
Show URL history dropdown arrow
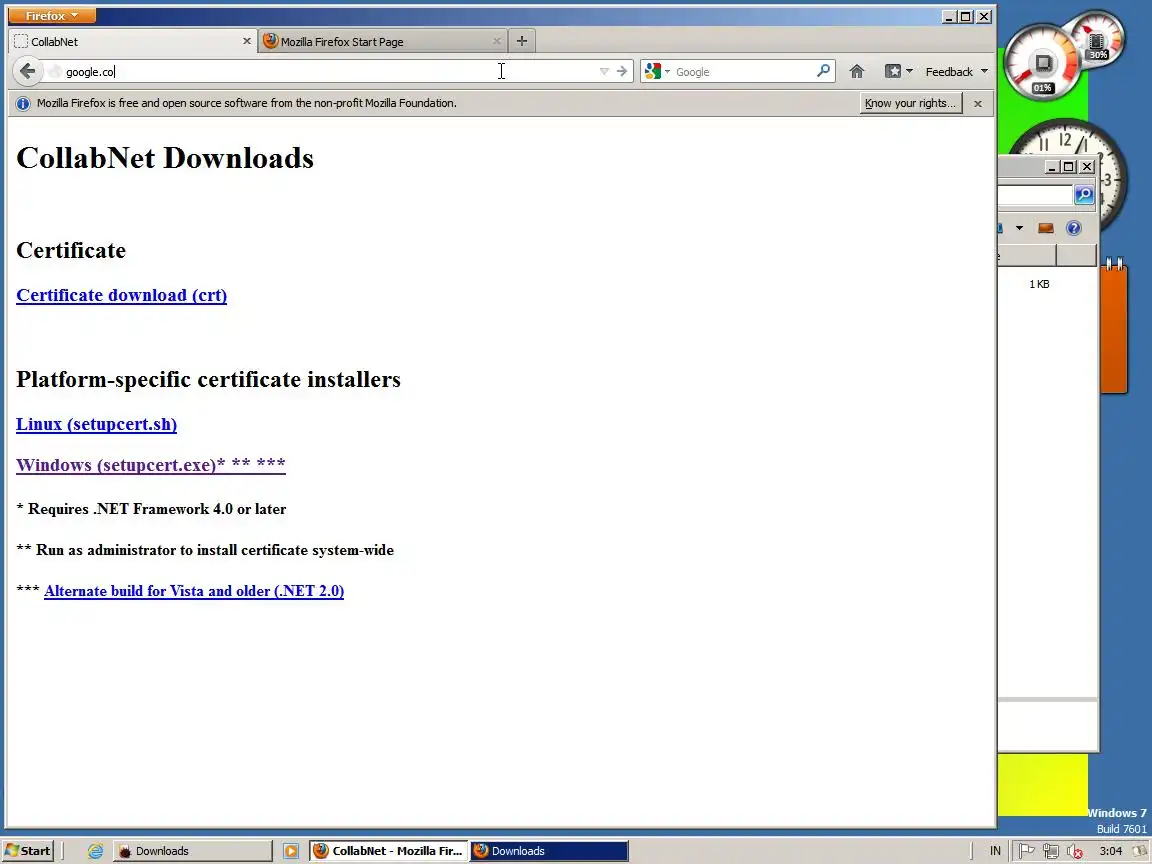[x=604, y=71]
